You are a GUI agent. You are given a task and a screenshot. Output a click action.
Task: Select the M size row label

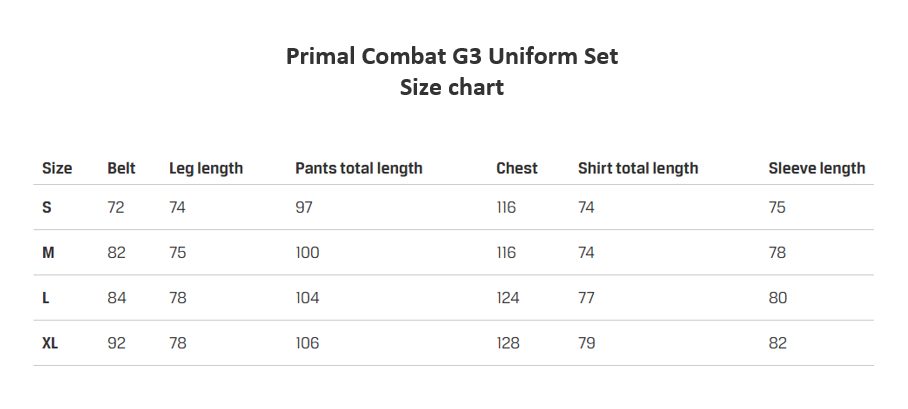click(x=48, y=253)
